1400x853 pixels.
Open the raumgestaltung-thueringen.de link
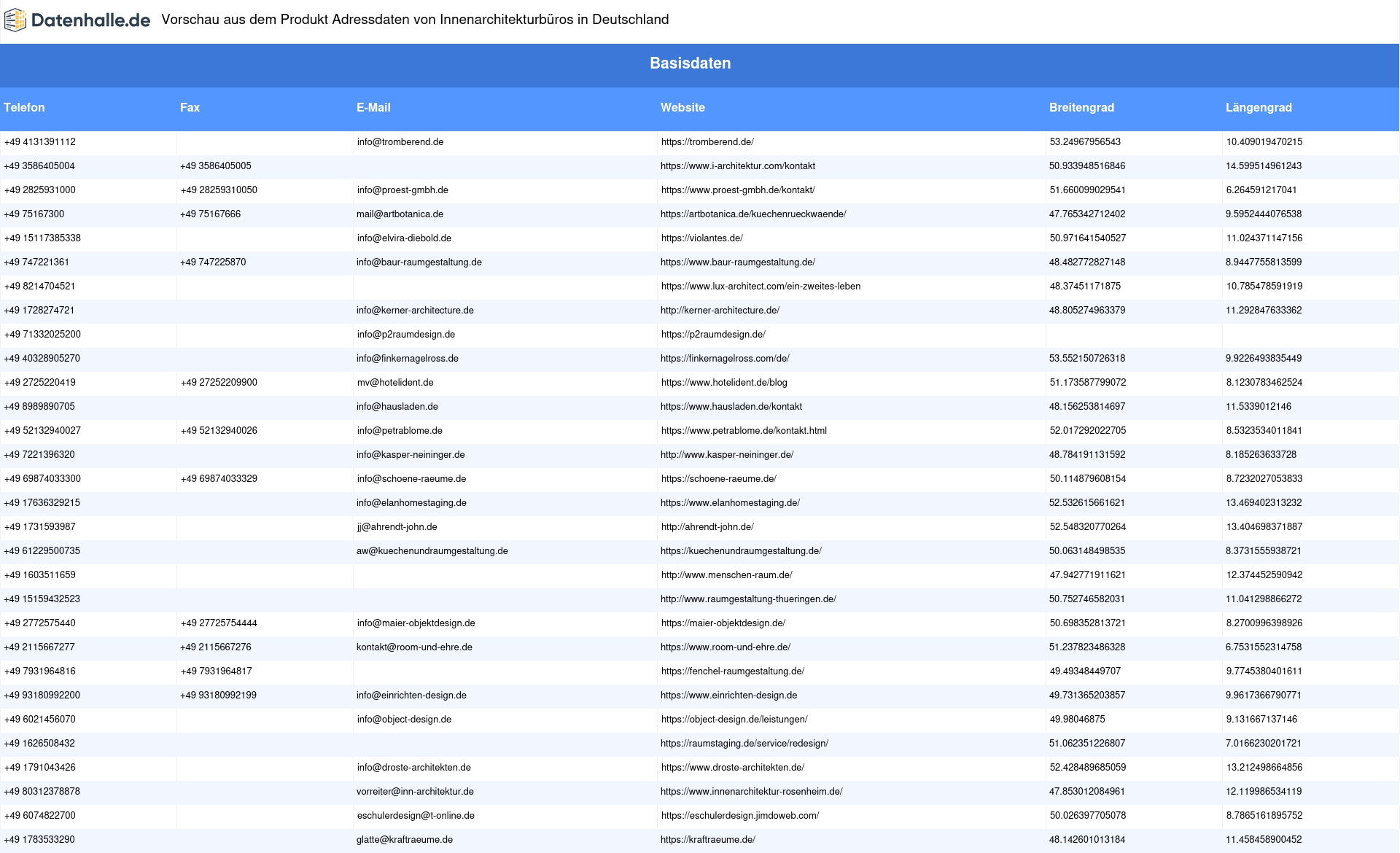748,599
